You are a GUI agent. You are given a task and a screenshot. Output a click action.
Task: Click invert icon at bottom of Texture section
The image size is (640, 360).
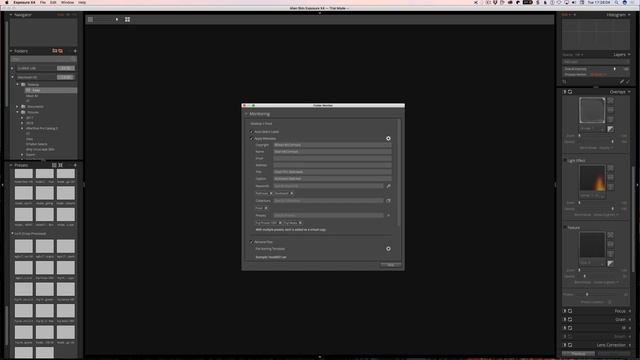[610, 264]
